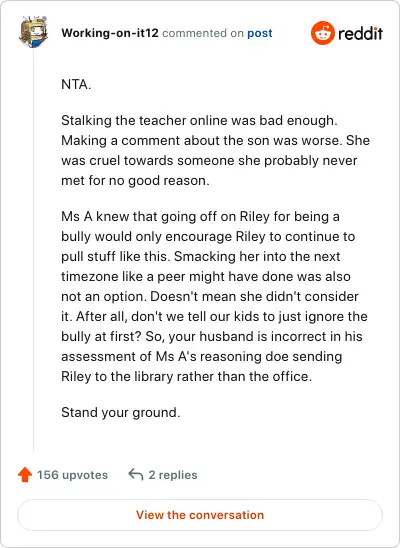Screen dimensions: 400x548
Task: Select the "156 upvotes" count
Action: pyautogui.click(x=72, y=475)
